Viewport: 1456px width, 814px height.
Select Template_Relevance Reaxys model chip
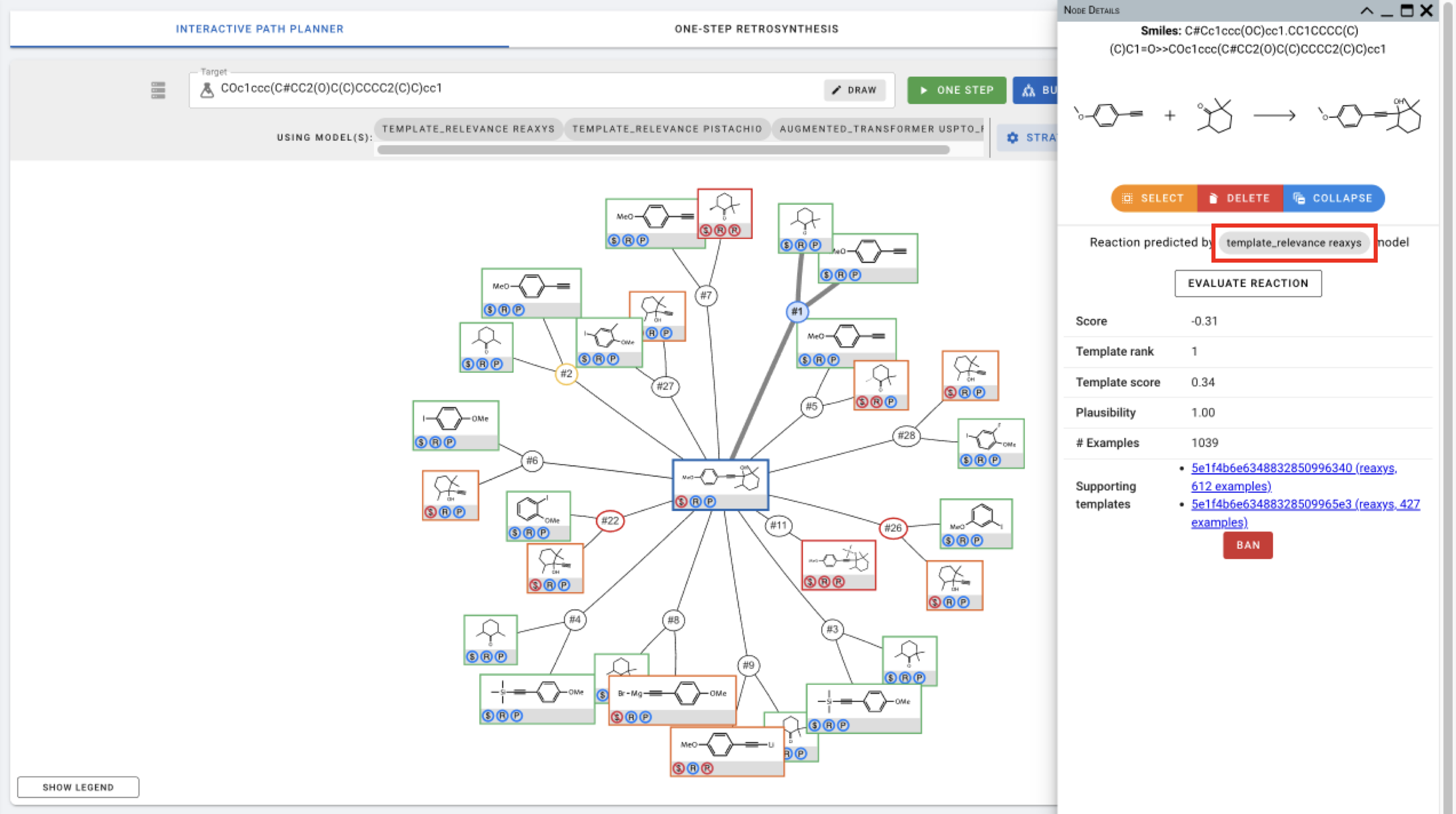468,129
